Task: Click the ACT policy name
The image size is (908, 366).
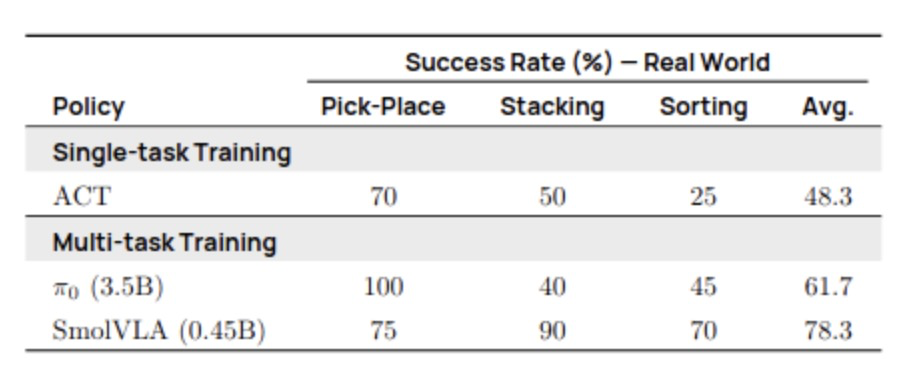Action: coord(80,197)
